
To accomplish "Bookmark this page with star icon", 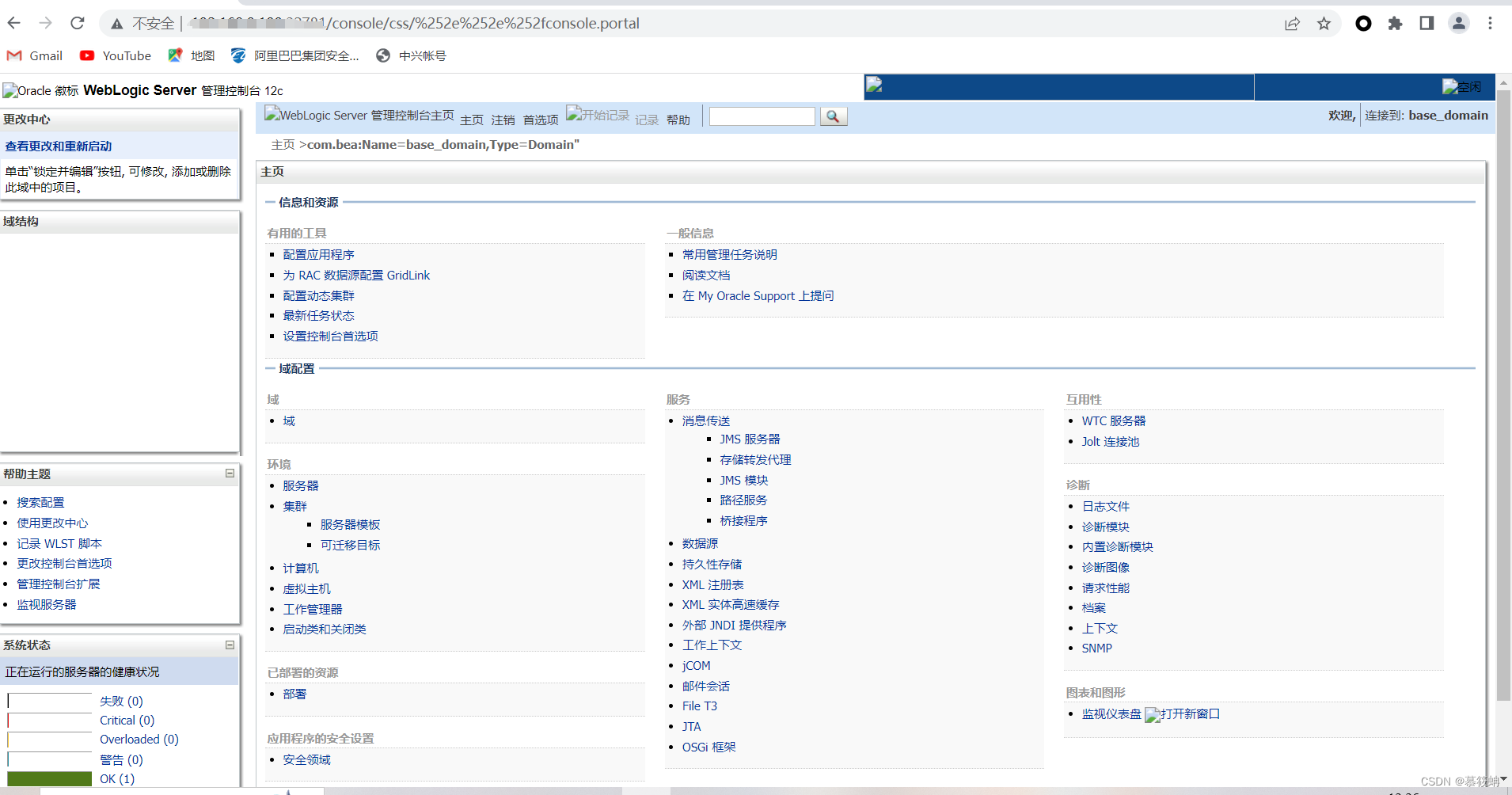I will point(1324,24).
